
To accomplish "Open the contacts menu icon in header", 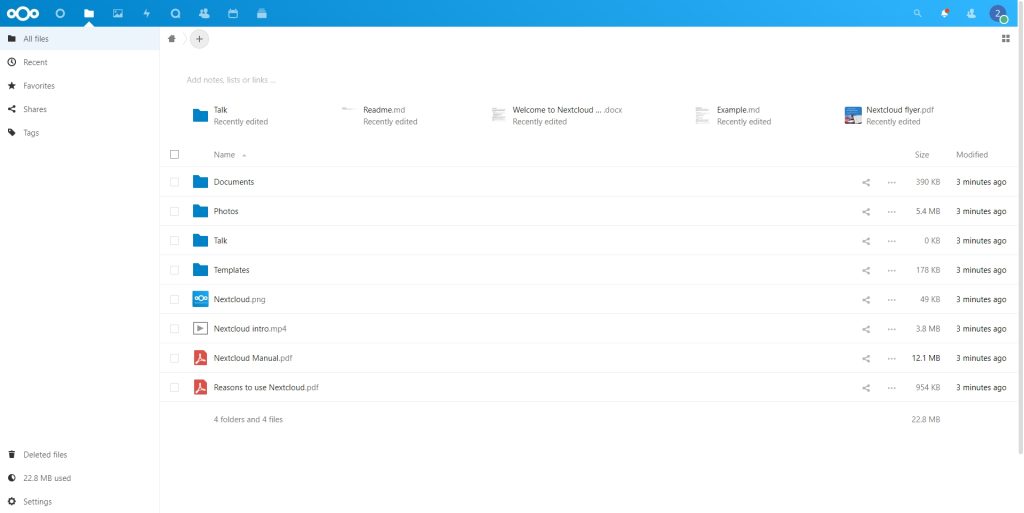I will pyautogui.click(x=971, y=13).
